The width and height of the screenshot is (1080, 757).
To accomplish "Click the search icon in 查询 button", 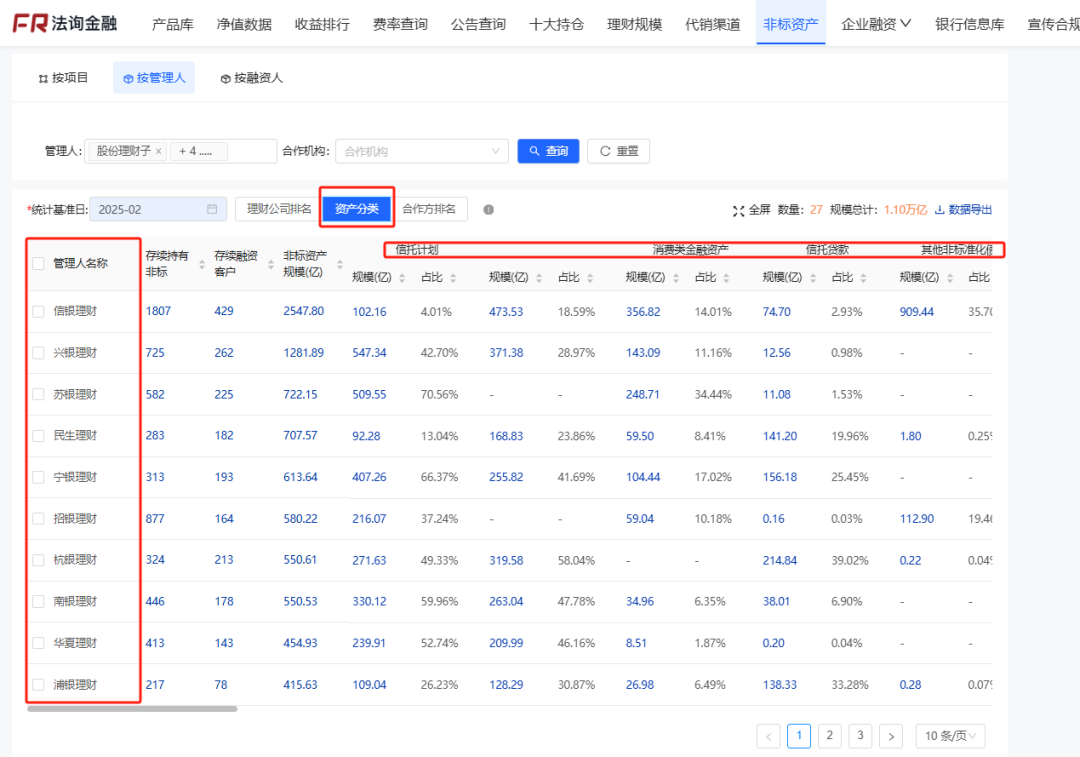I will coord(534,151).
